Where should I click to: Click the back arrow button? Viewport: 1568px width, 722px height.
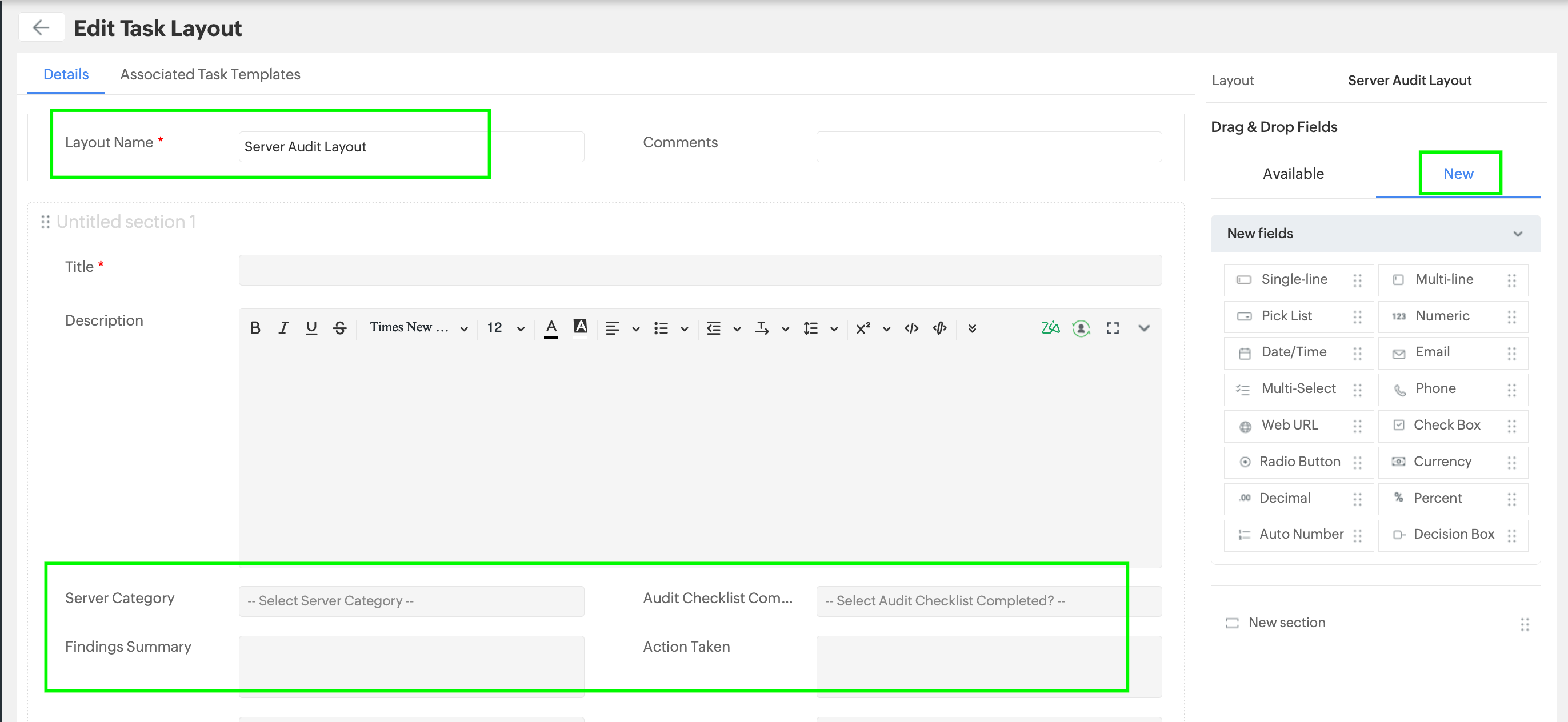tap(41, 27)
